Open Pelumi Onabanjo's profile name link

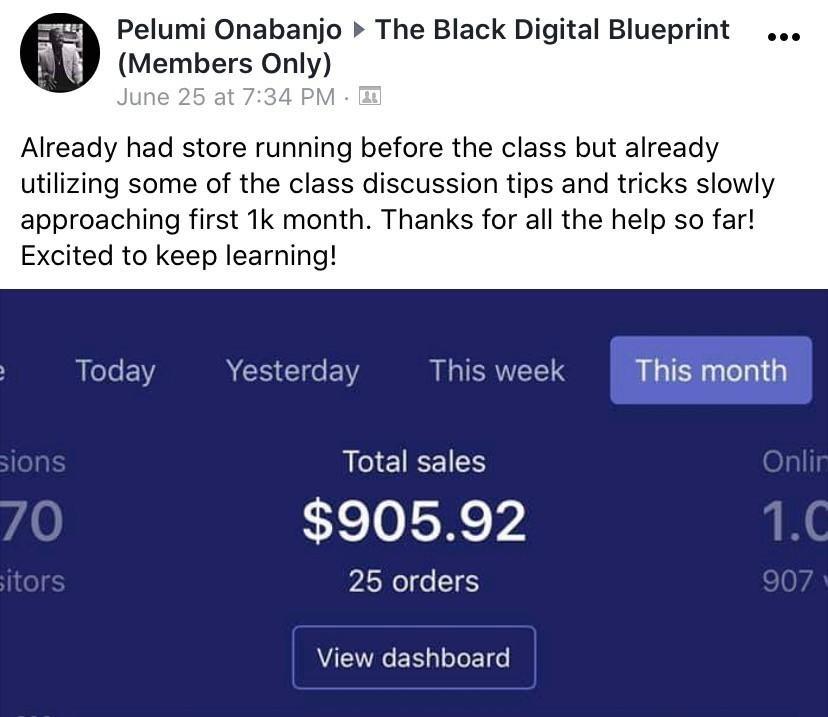229,30
